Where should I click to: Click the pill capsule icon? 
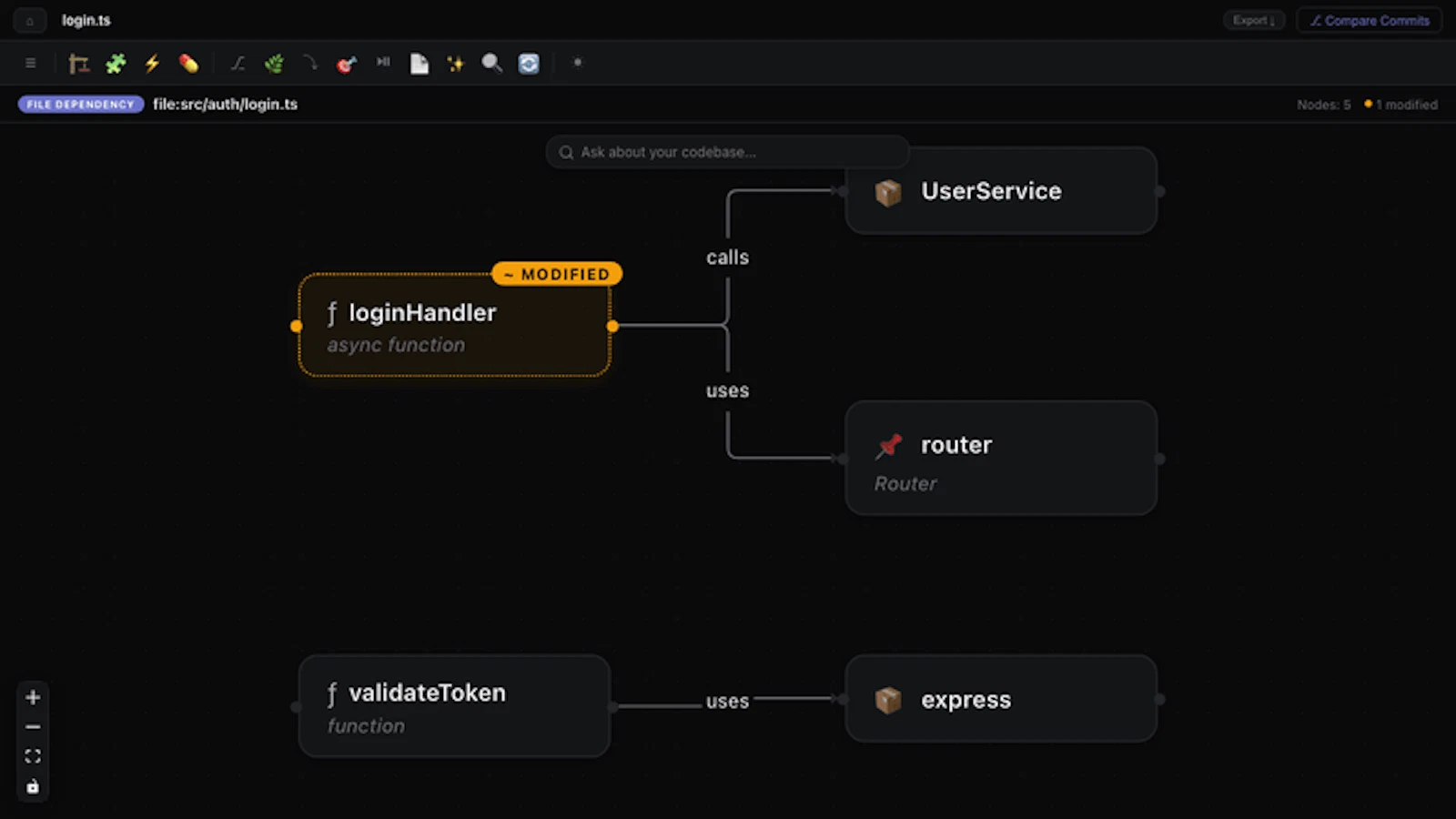pyautogui.click(x=188, y=64)
